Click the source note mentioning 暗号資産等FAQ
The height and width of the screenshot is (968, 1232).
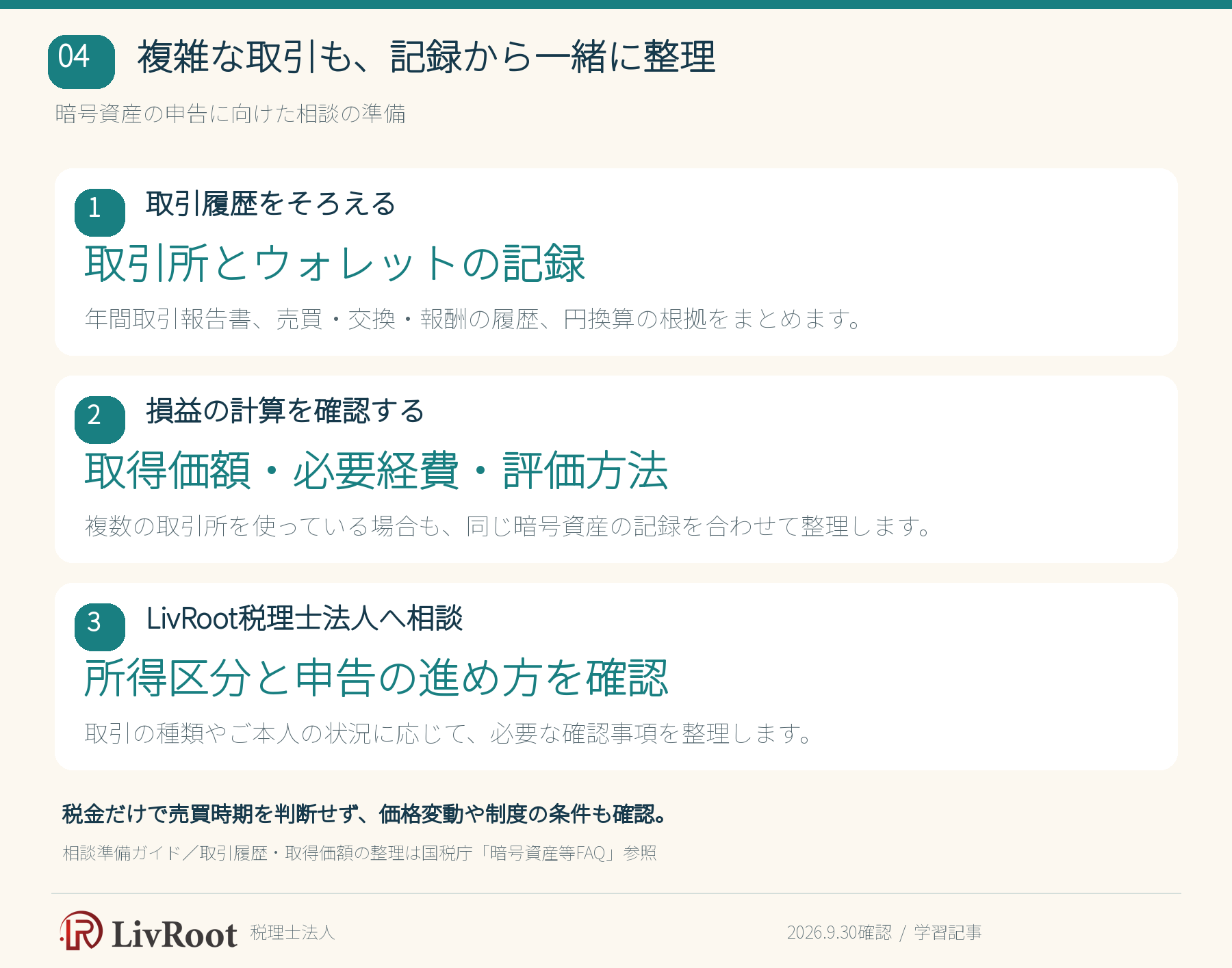pyautogui.click(x=360, y=853)
